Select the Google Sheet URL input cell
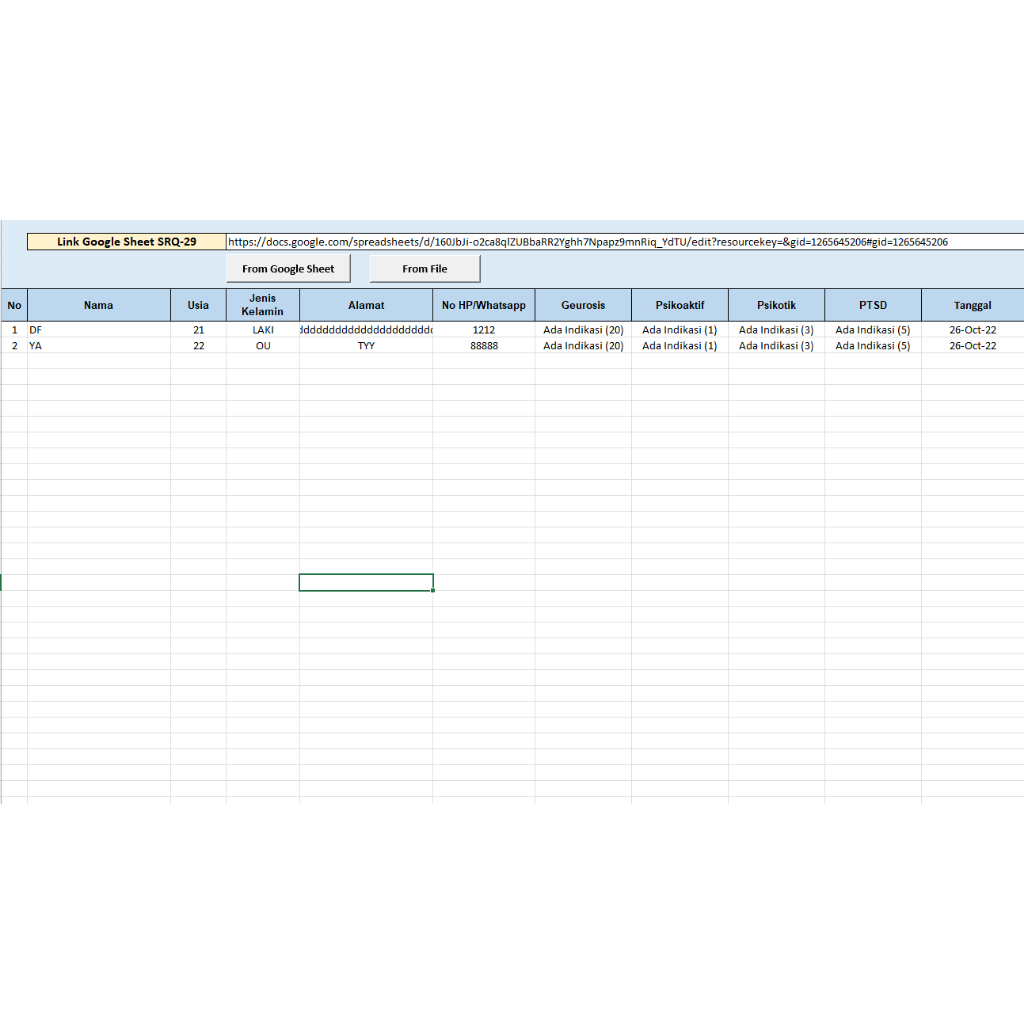The height and width of the screenshot is (1024, 1024). click(625, 242)
